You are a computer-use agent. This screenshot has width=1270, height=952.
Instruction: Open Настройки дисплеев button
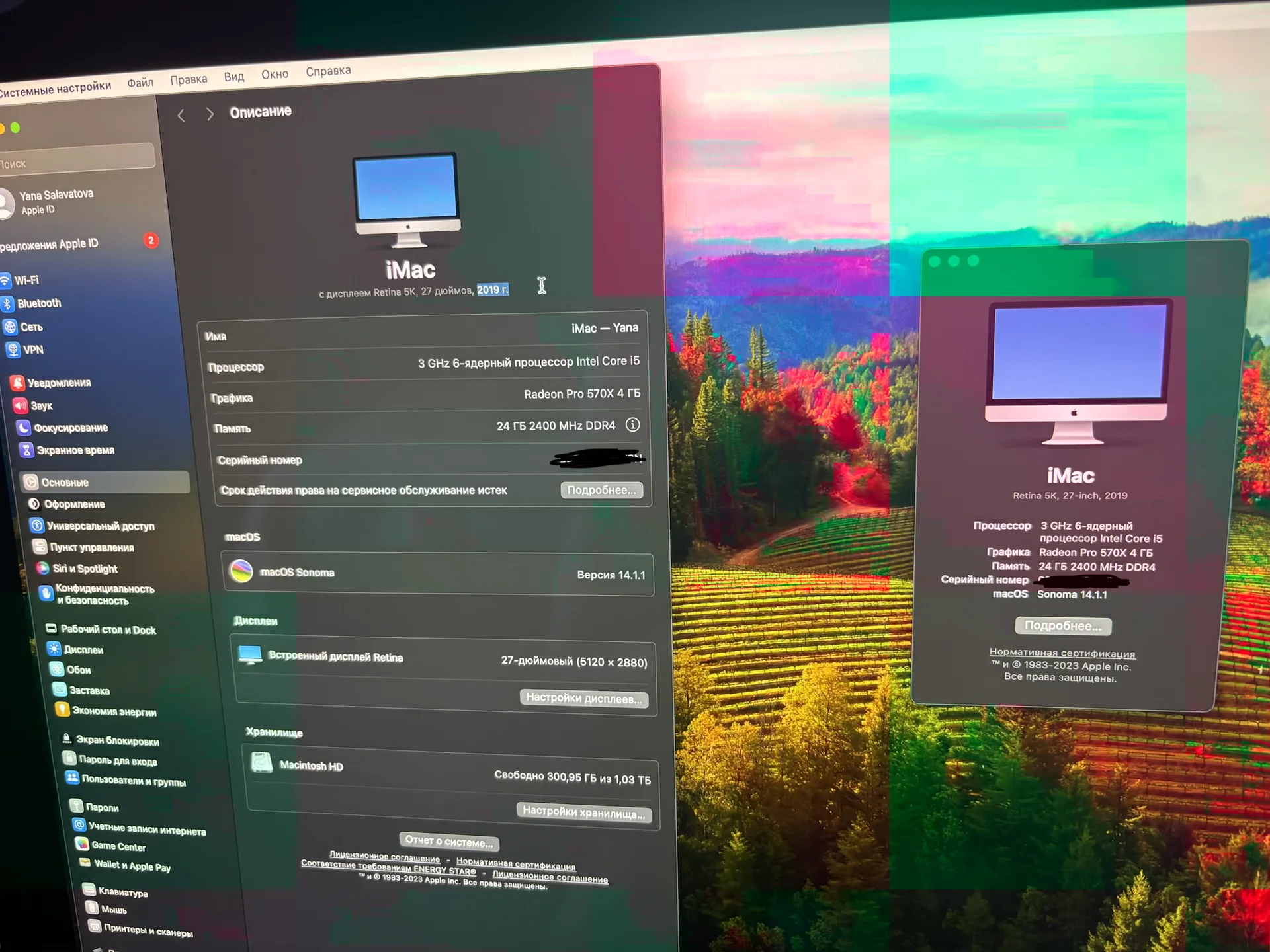click(x=585, y=698)
